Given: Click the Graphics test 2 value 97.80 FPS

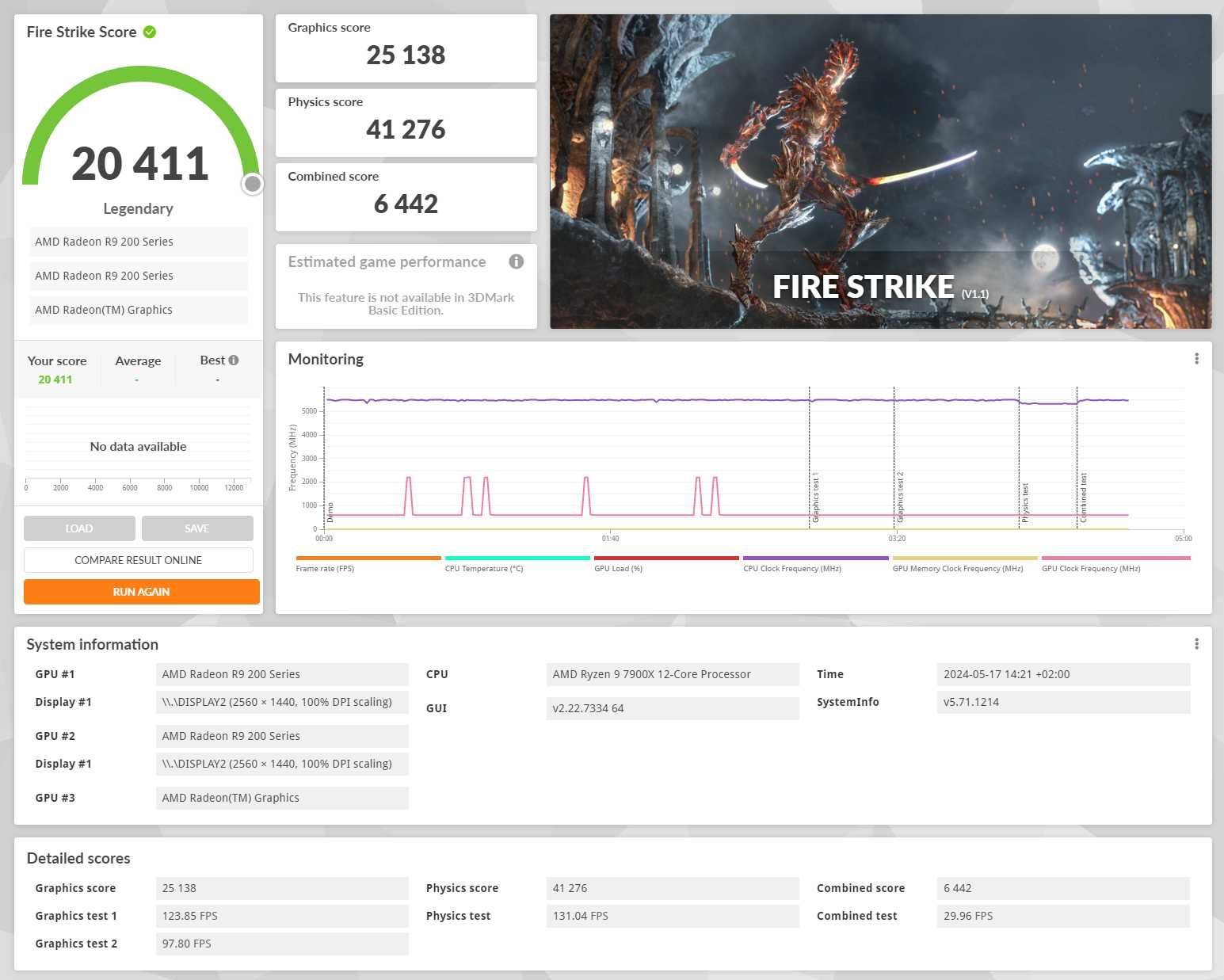Looking at the screenshot, I should (282, 944).
